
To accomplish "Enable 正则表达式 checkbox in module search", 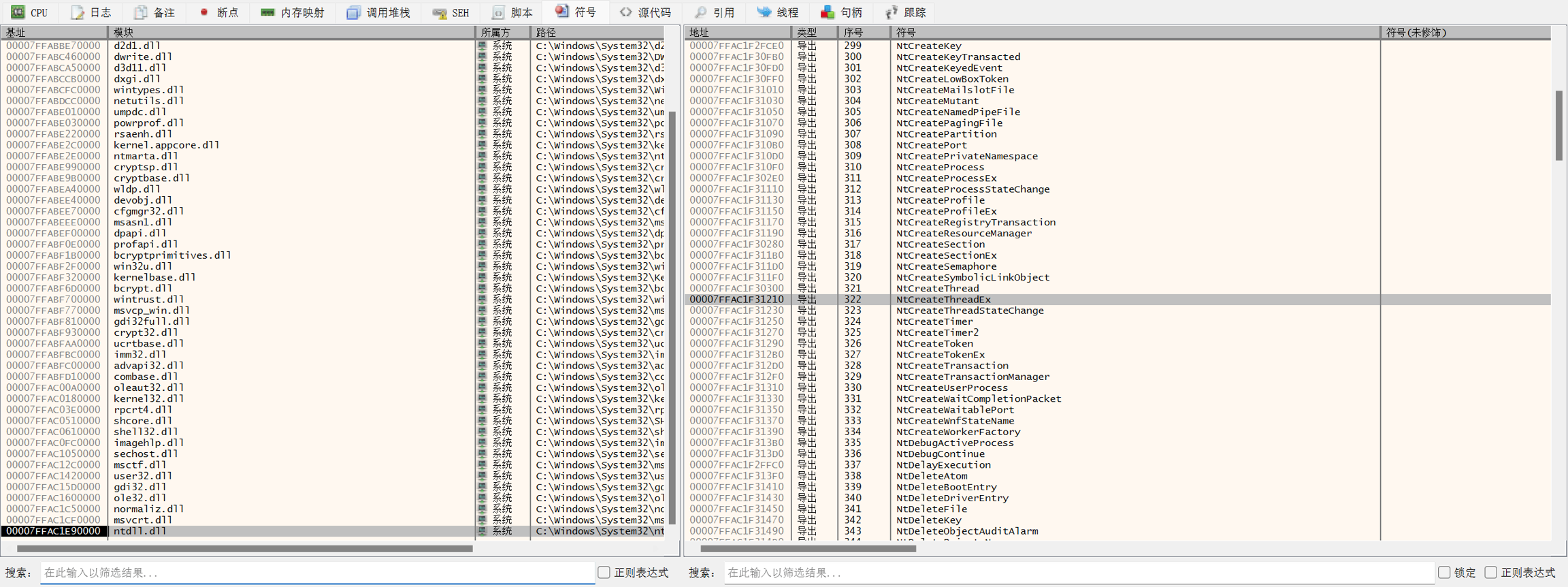I will [x=604, y=573].
